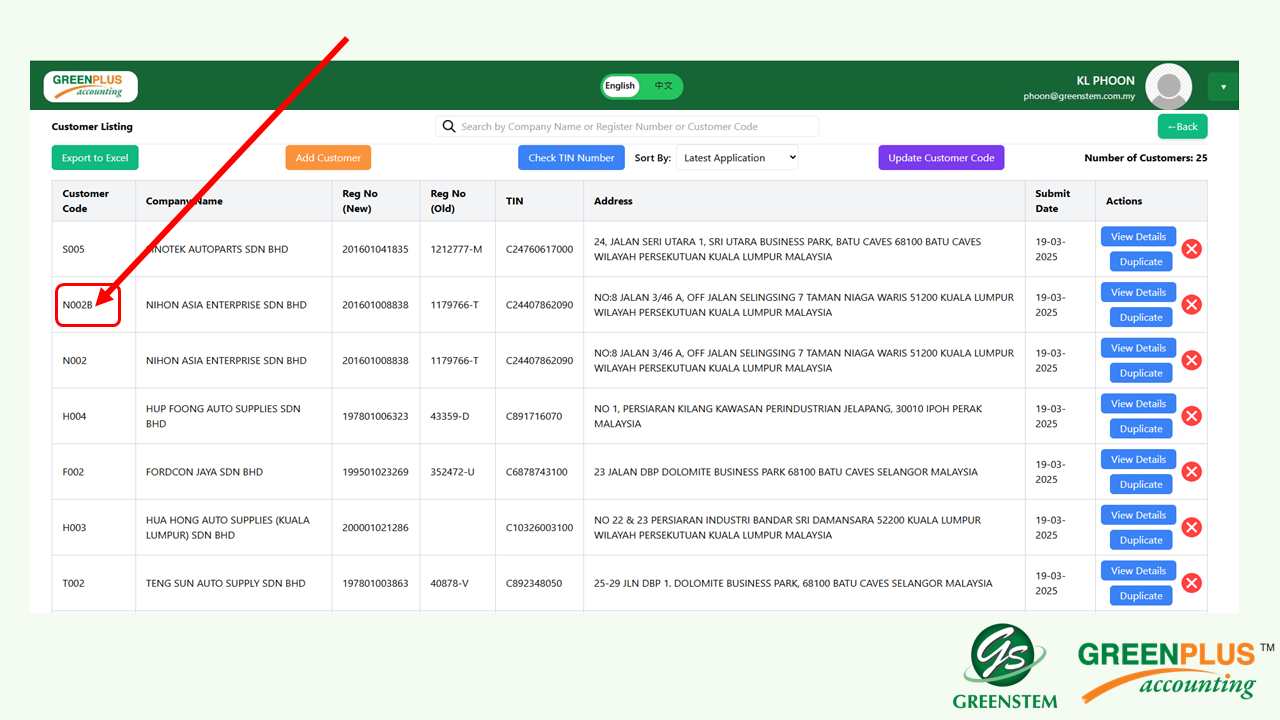
Task: Click the search magnifier icon
Action: [x=449, y=126]
